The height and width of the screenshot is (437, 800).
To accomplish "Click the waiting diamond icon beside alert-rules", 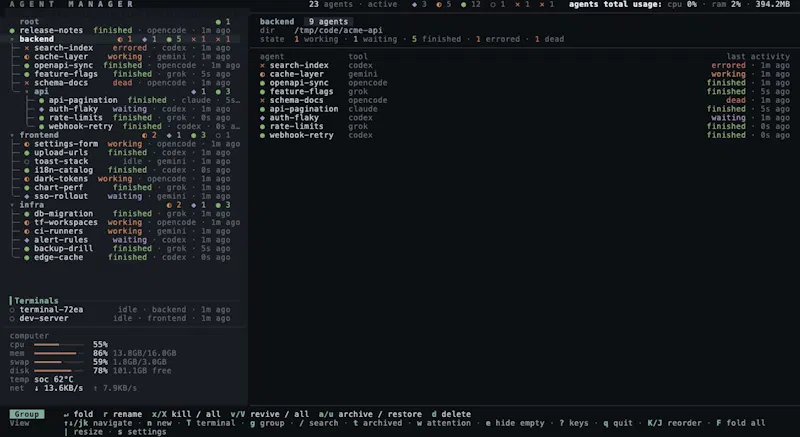I will [x=27, y=240].
